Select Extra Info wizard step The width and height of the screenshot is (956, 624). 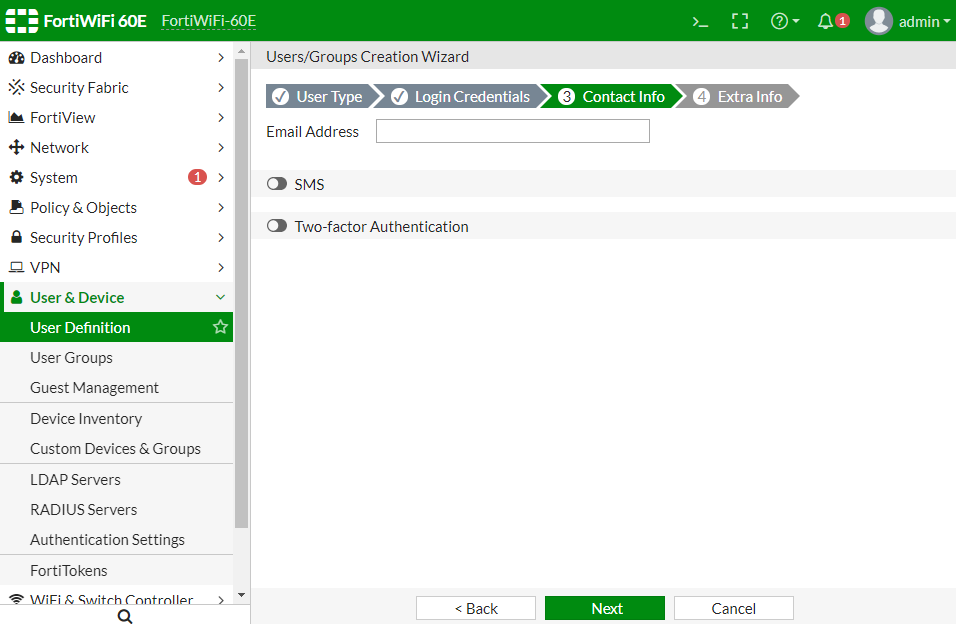(x=738, y=96)
